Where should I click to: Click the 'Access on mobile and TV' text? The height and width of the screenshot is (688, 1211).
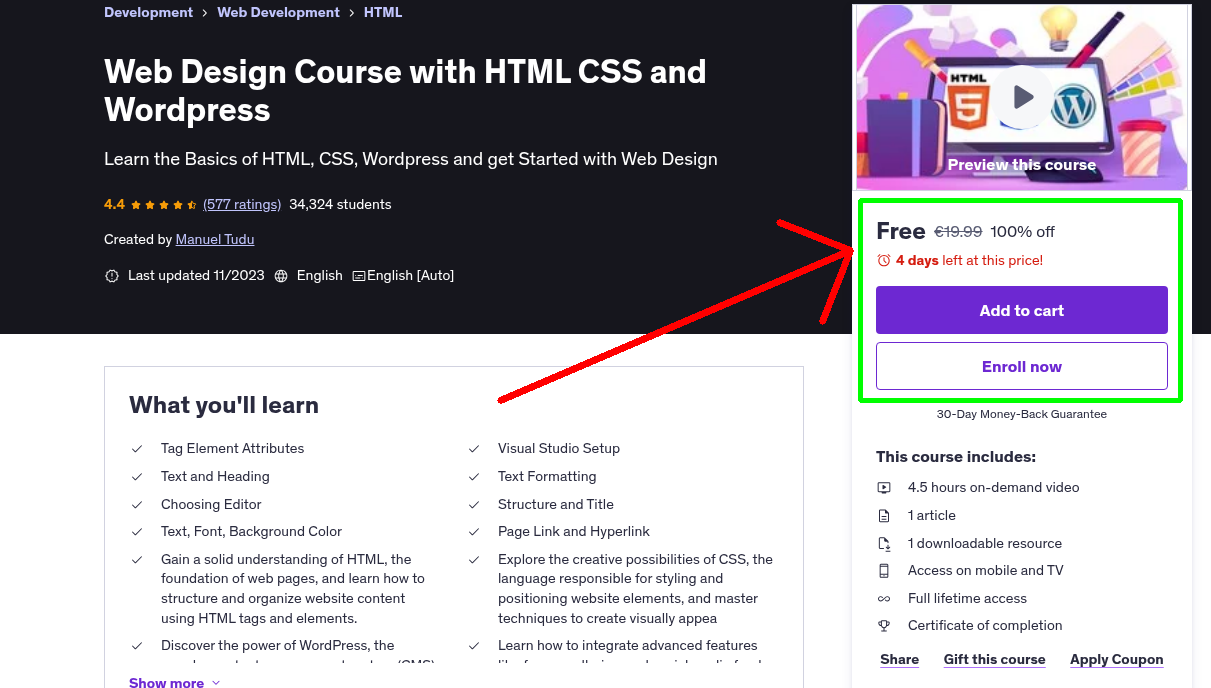(x=986, y=570)
